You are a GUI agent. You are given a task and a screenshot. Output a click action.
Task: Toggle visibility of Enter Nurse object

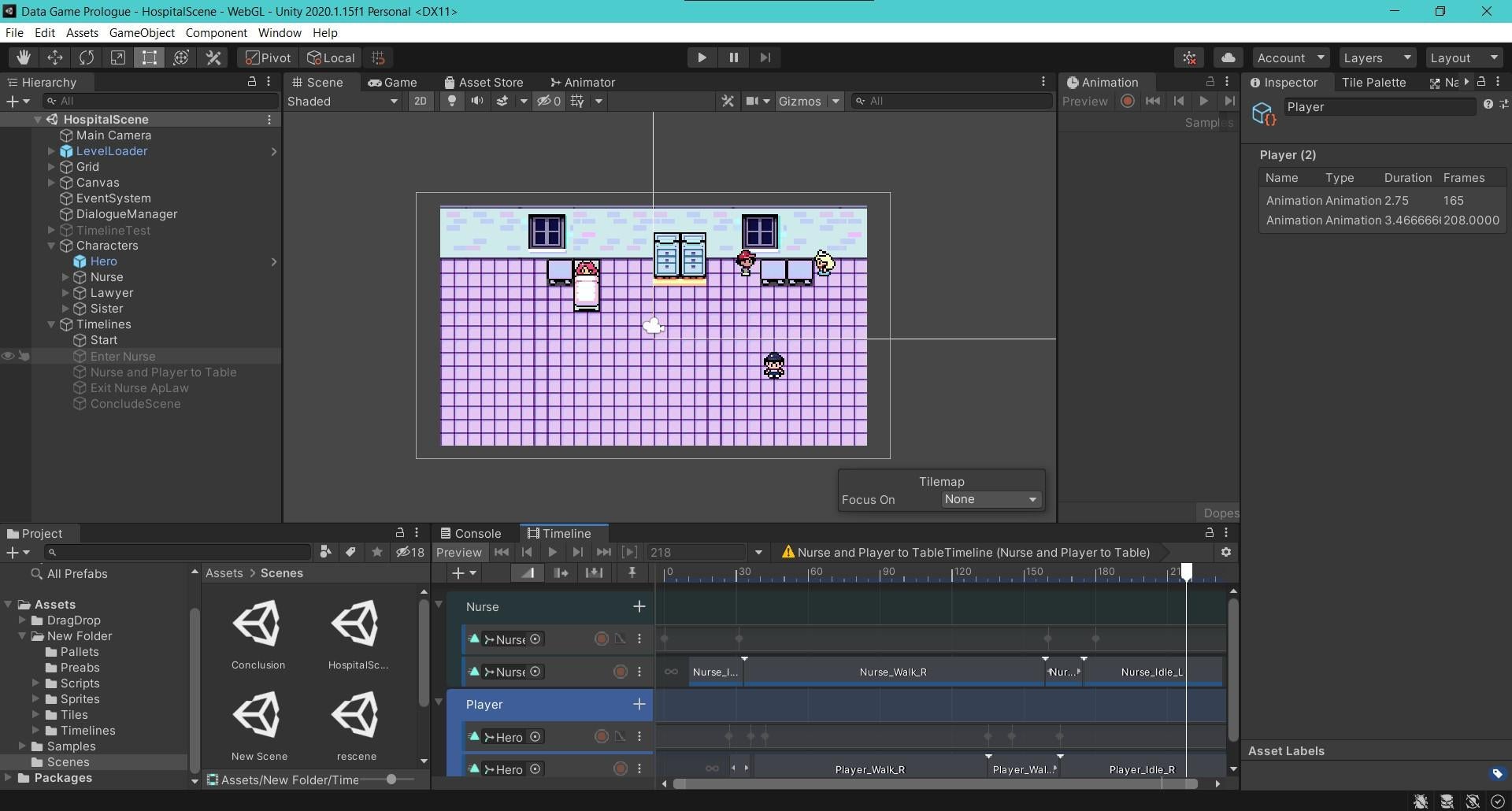pyautogui.click(x=8, y=357)
